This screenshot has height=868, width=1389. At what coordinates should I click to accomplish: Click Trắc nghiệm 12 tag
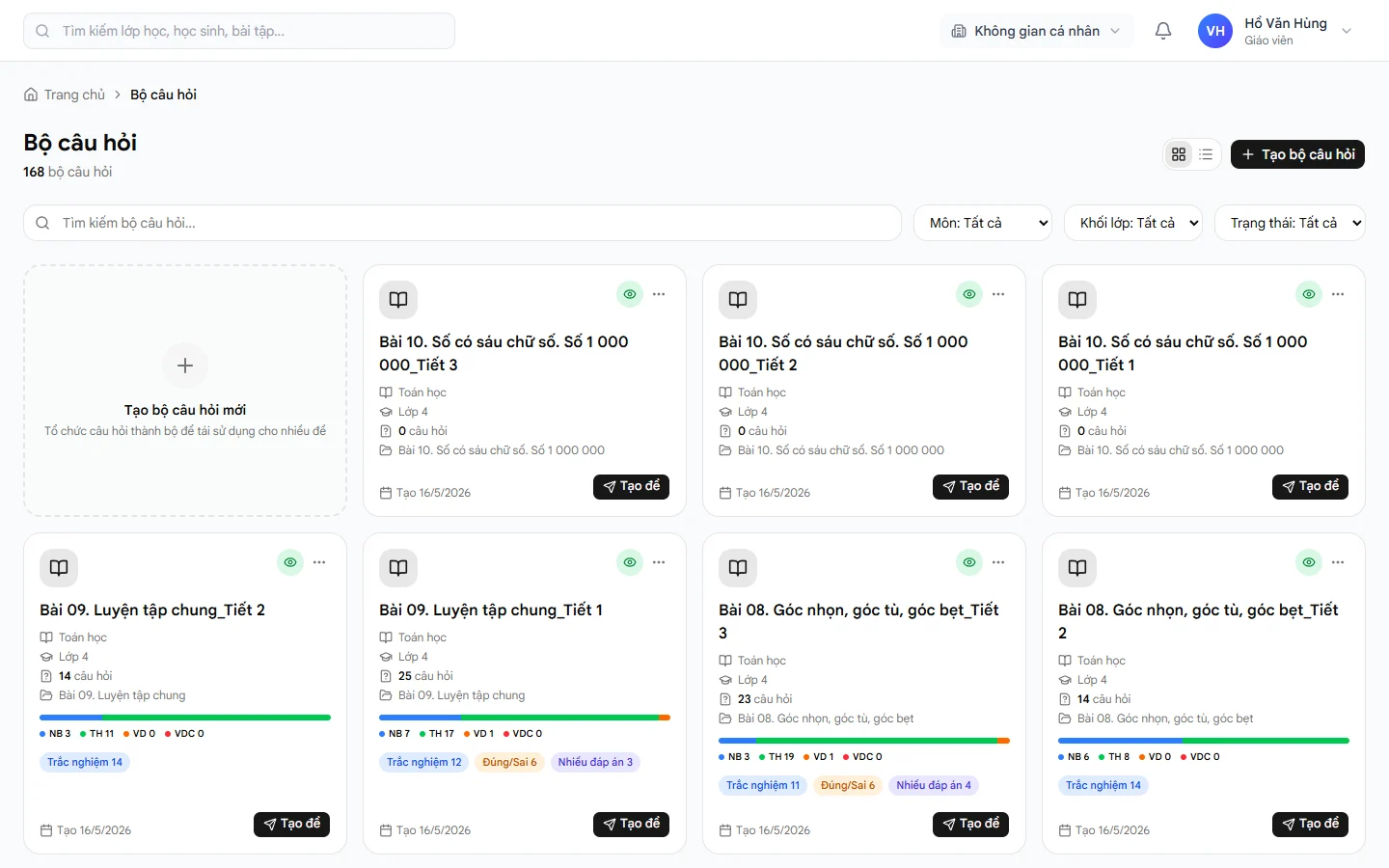click(x=424, y=762)
